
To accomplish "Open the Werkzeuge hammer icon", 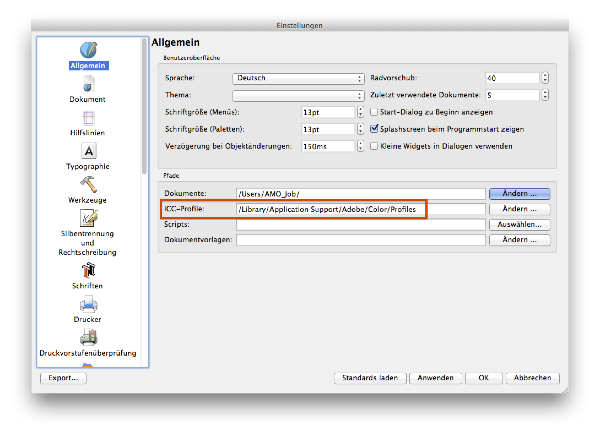I will pyautogui.click(x=88, y=185).
